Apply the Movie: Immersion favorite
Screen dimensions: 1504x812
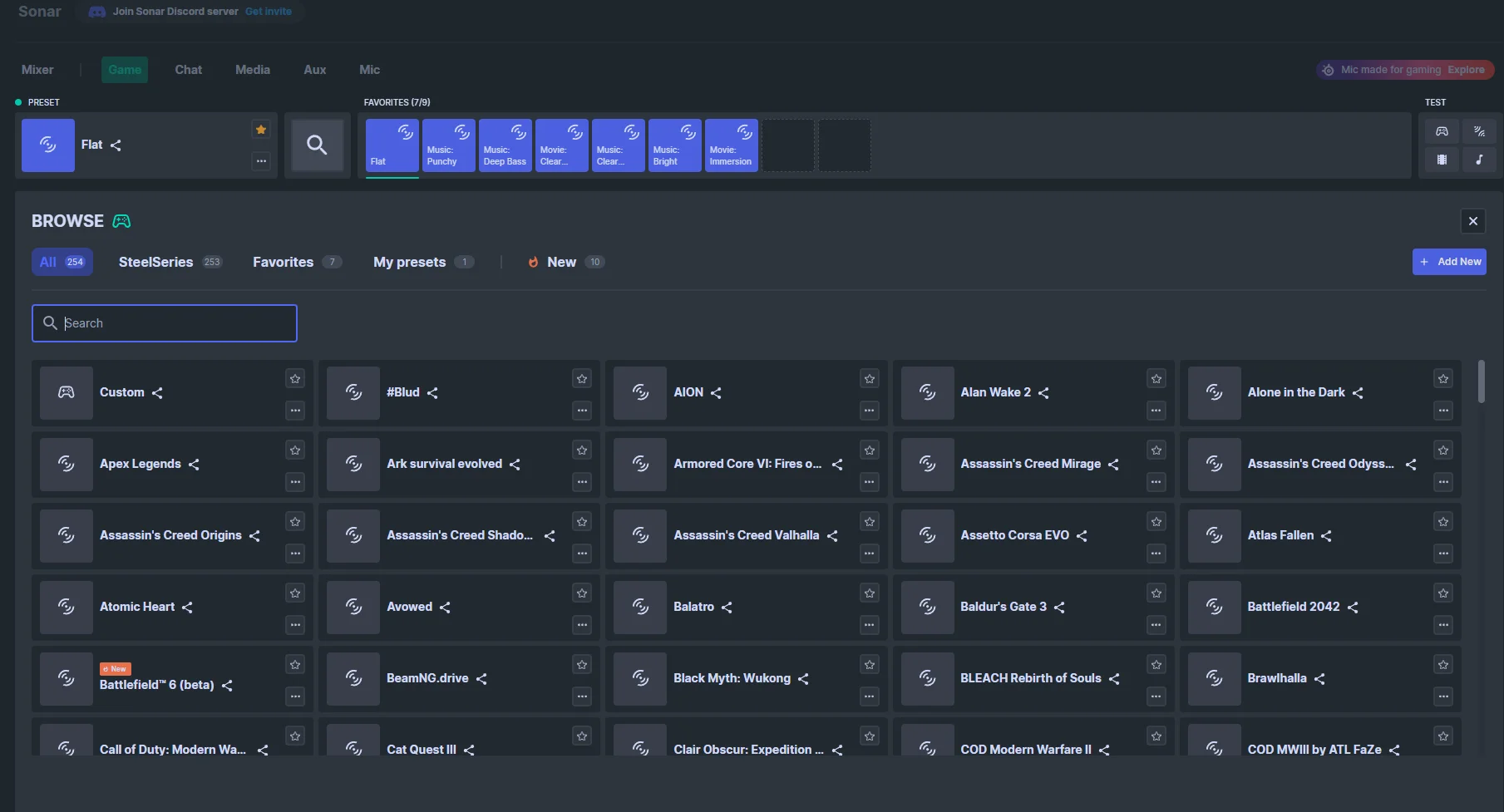[732, 145]
